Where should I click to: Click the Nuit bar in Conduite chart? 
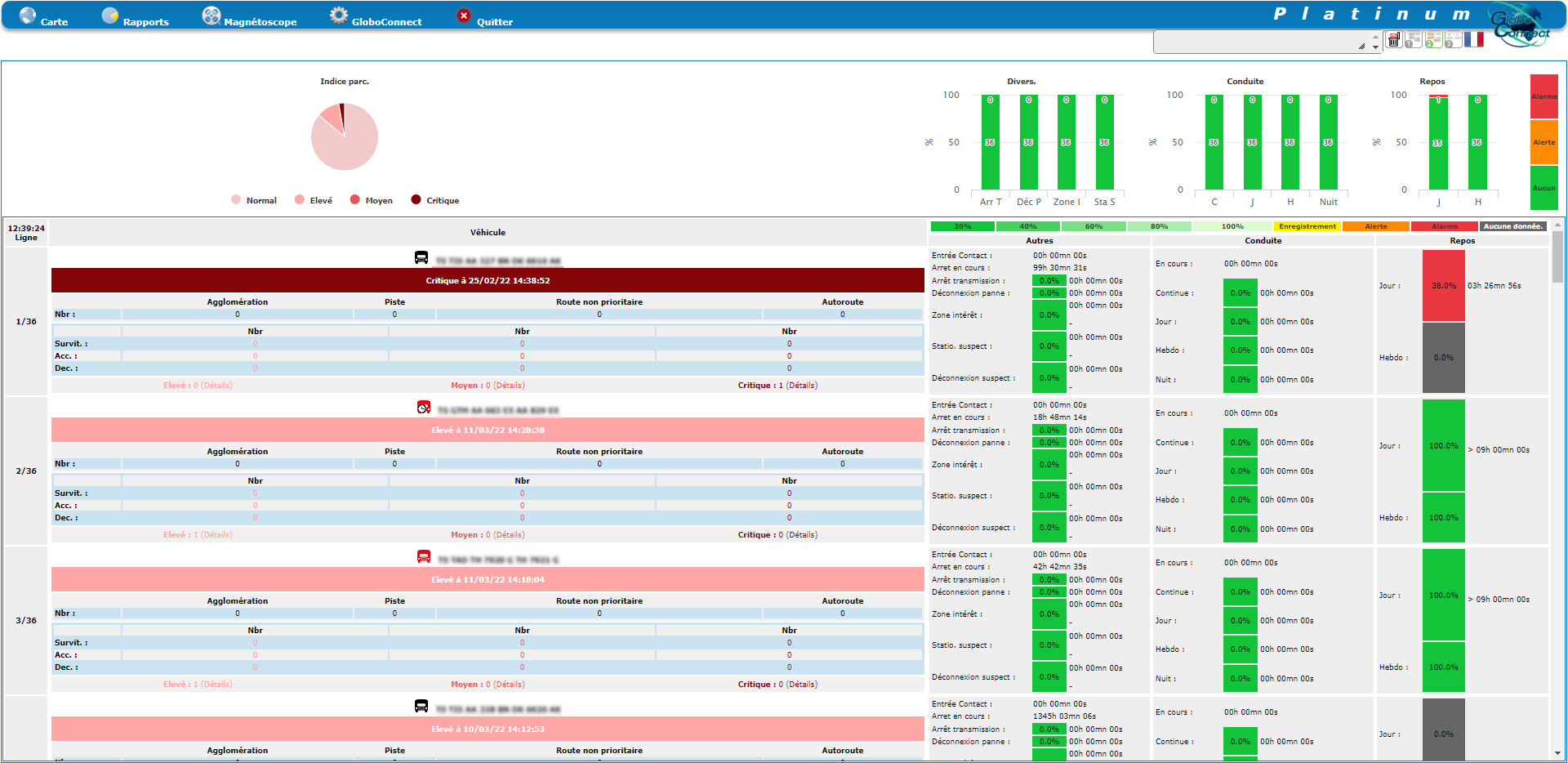1328,142
